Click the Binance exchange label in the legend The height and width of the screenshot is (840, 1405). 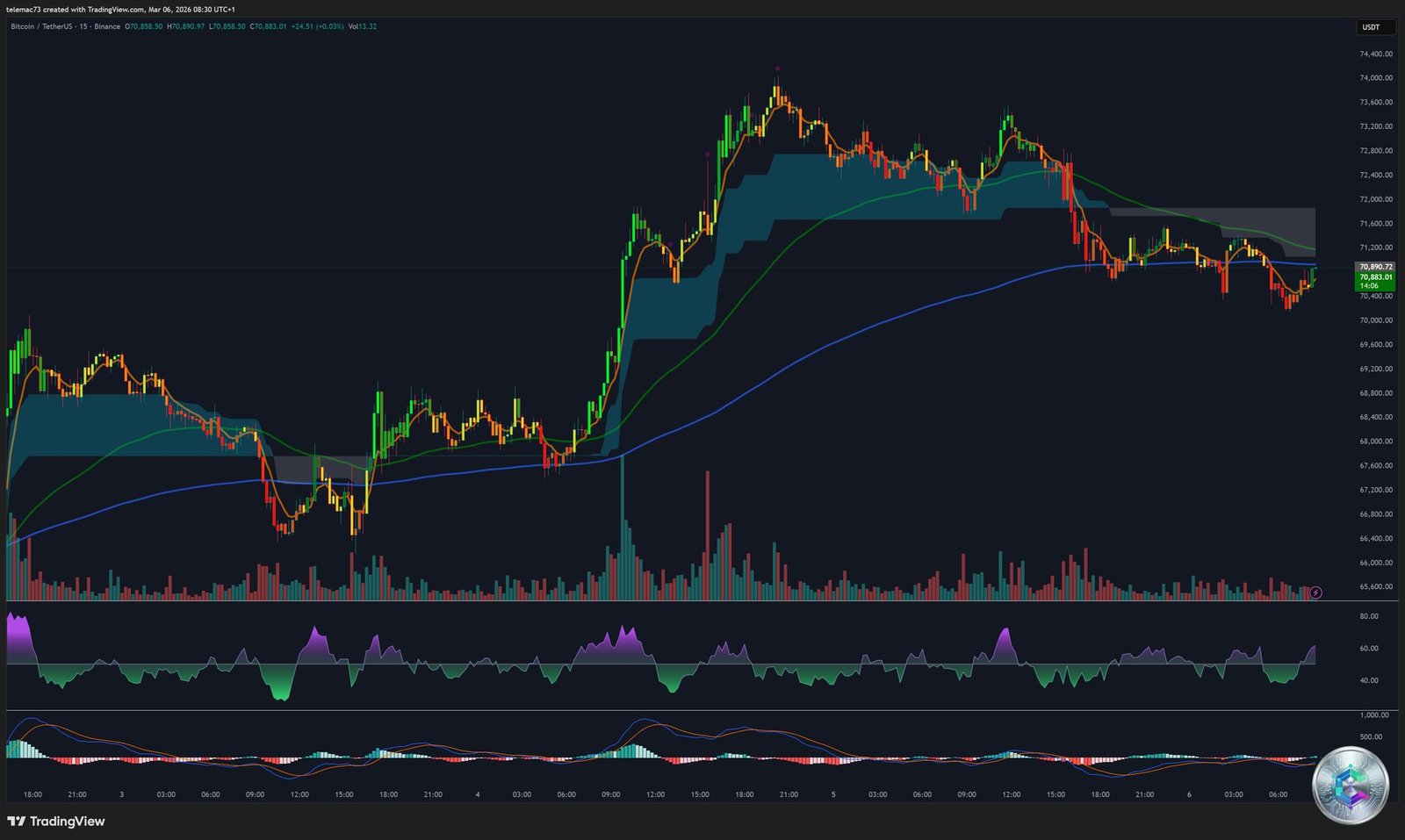(x=107, y=27)
